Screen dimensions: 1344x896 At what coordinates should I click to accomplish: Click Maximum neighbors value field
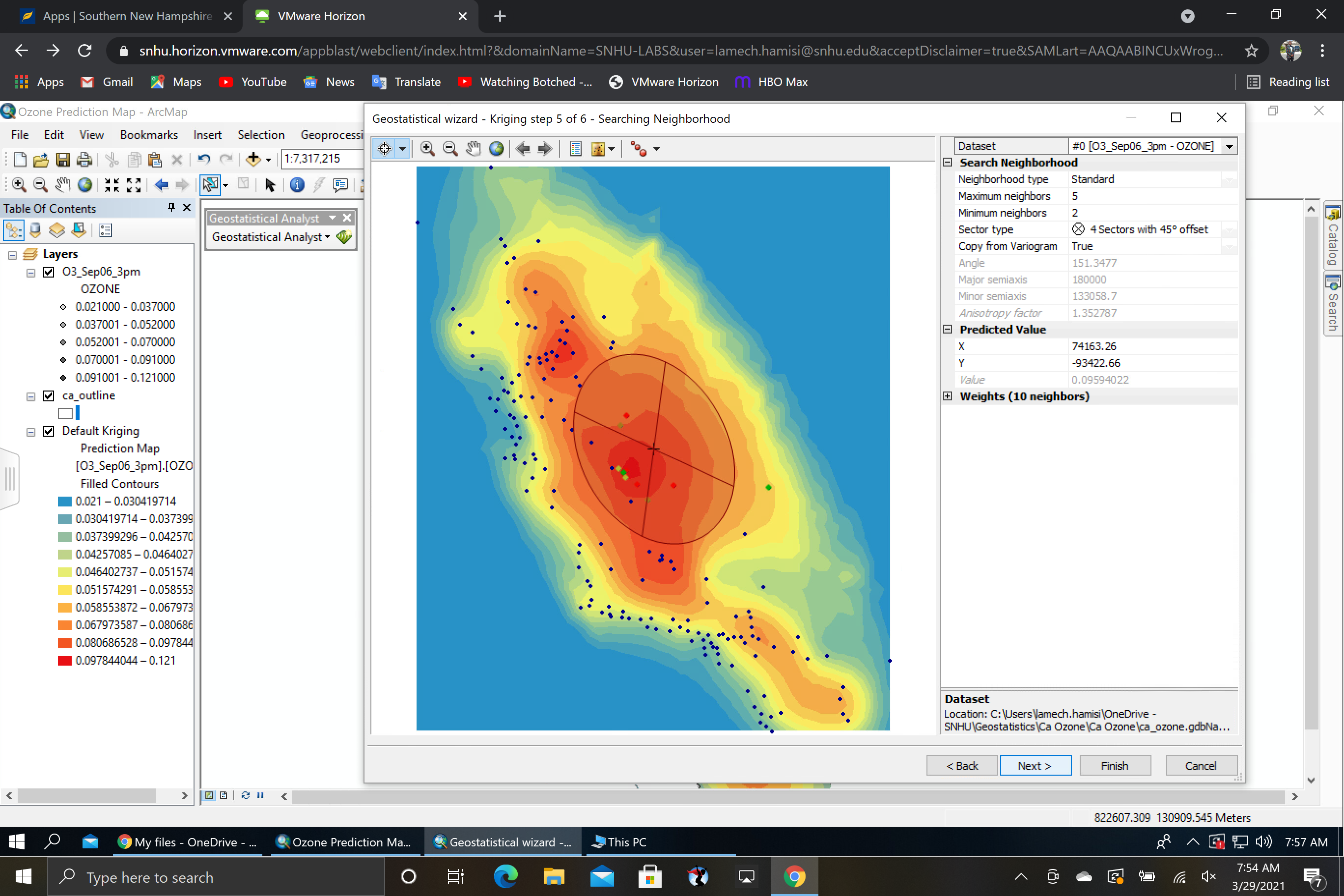click(1152, 196)
